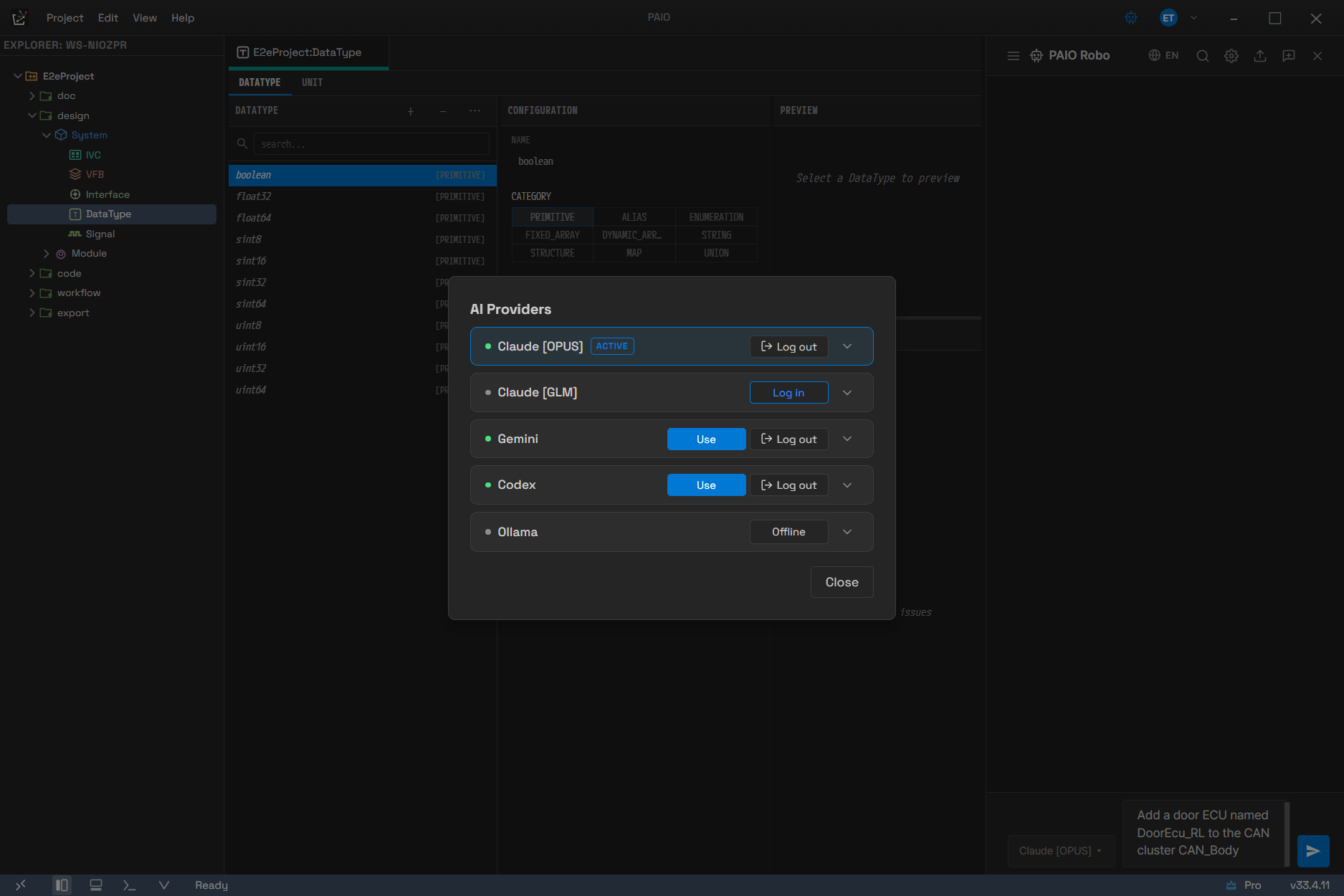Open the PAIO Robo hamburger menu
This screenshot has height=896, width=1344.
tap(1013, 56)
